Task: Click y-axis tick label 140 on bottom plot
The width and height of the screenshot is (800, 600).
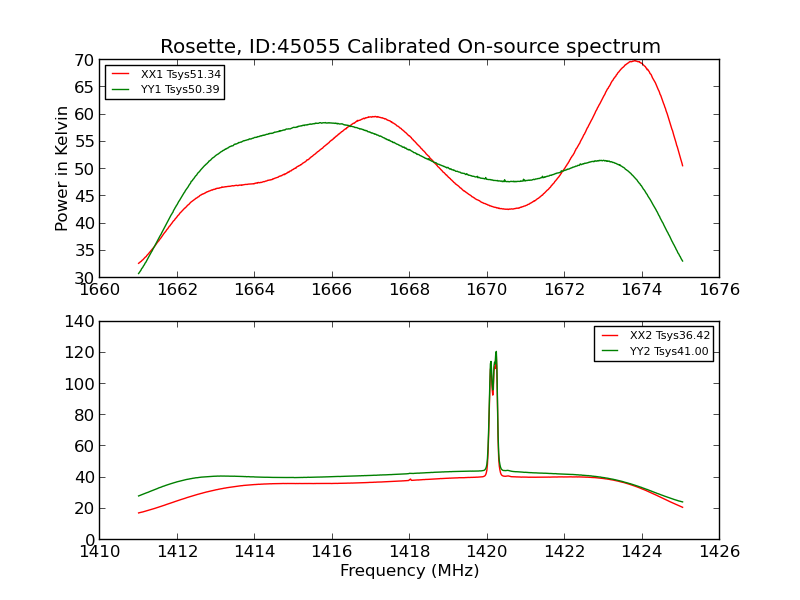Action: [80, 321]
